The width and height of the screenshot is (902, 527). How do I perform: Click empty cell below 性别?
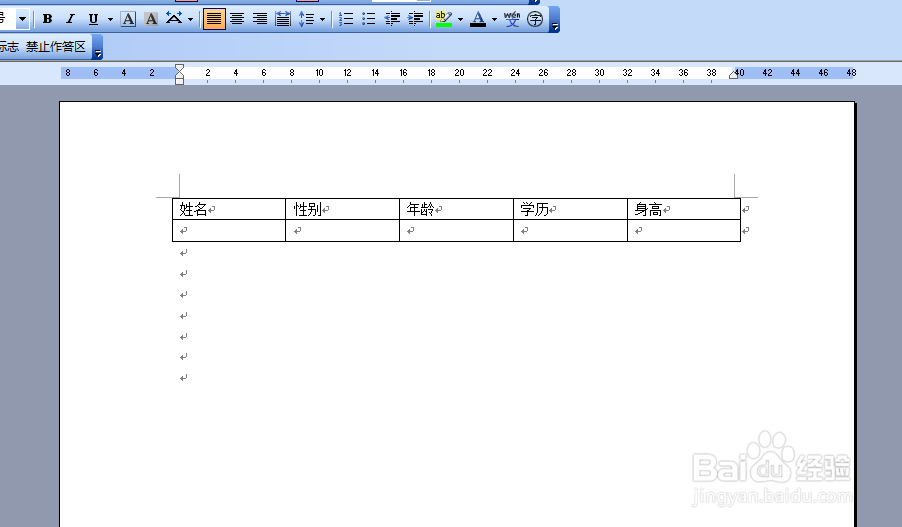[342, 230]
